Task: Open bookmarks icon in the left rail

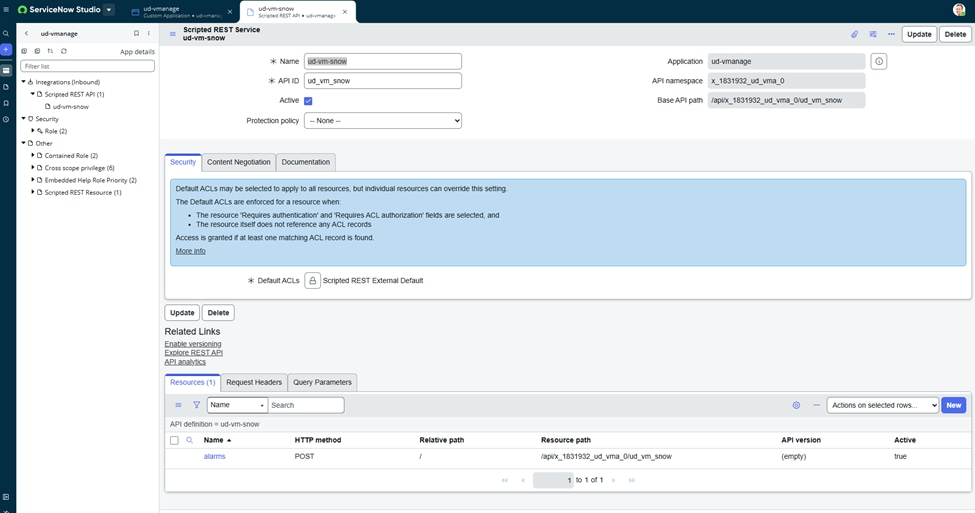Action: point(6,103)
